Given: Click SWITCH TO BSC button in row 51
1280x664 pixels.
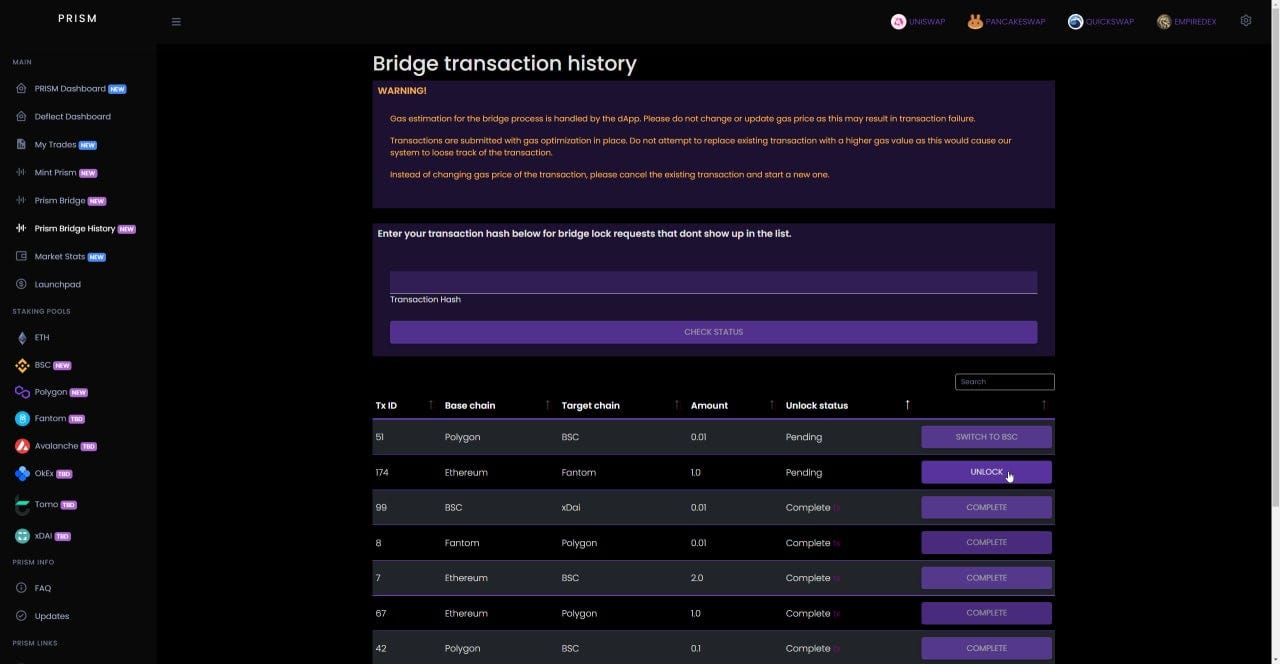Looking at the screenshot, I should (x=986, y=437).
